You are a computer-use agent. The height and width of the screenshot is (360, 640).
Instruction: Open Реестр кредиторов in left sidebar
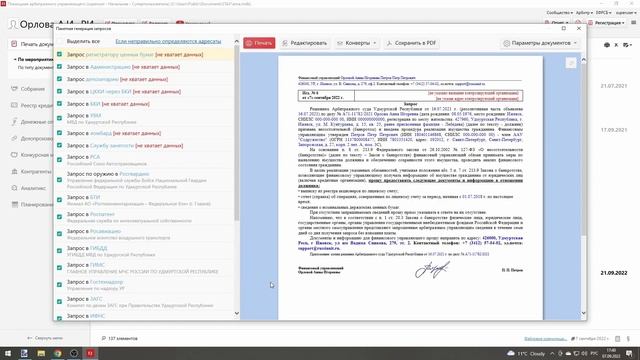32,105
